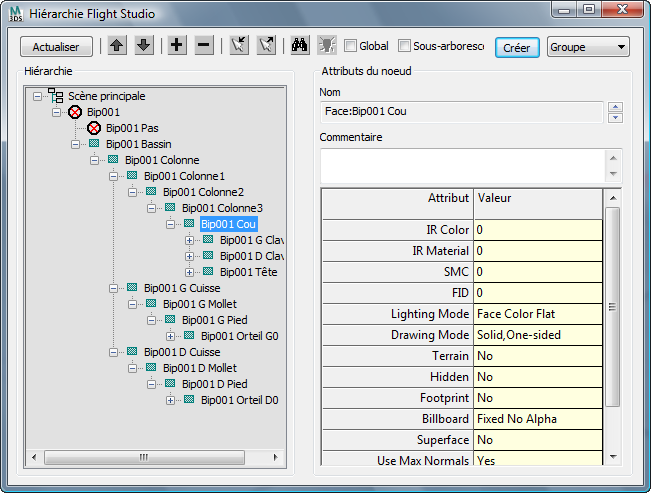The image size is (651, 493).
Task: Click the move node up arrow icon
Action: click(x=117, y=45)
